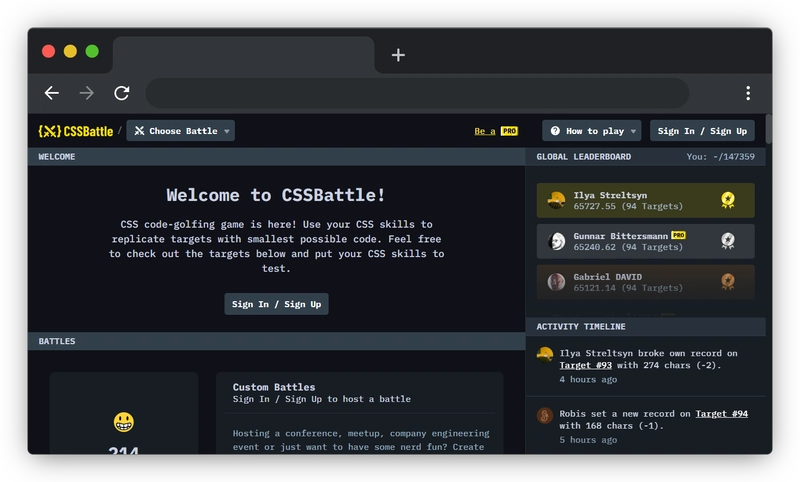Click the '4 hours ago' timestamp
This screenshot has height=482, width=800.
(588, 379)
